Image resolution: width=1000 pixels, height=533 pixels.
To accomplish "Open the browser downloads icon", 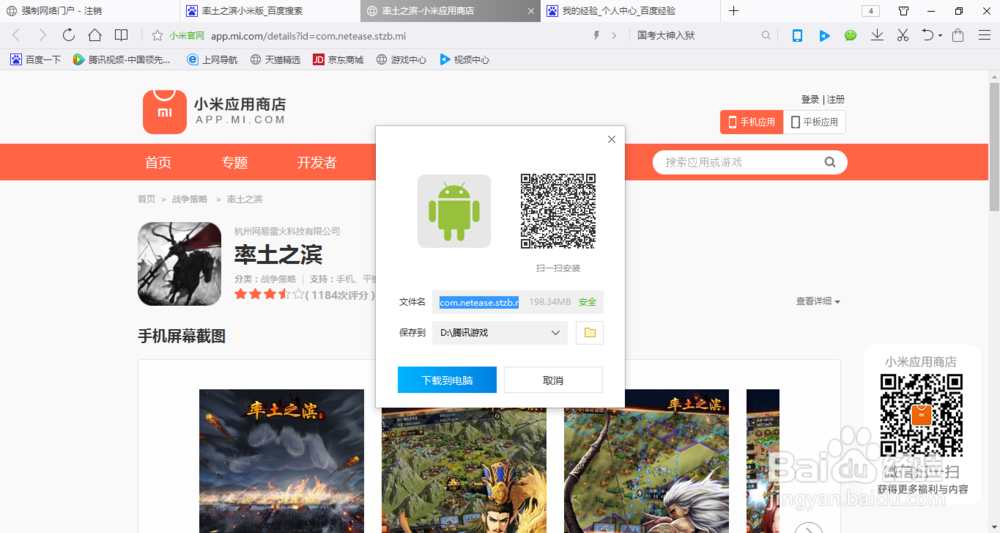I will click(x=877, y=36).
